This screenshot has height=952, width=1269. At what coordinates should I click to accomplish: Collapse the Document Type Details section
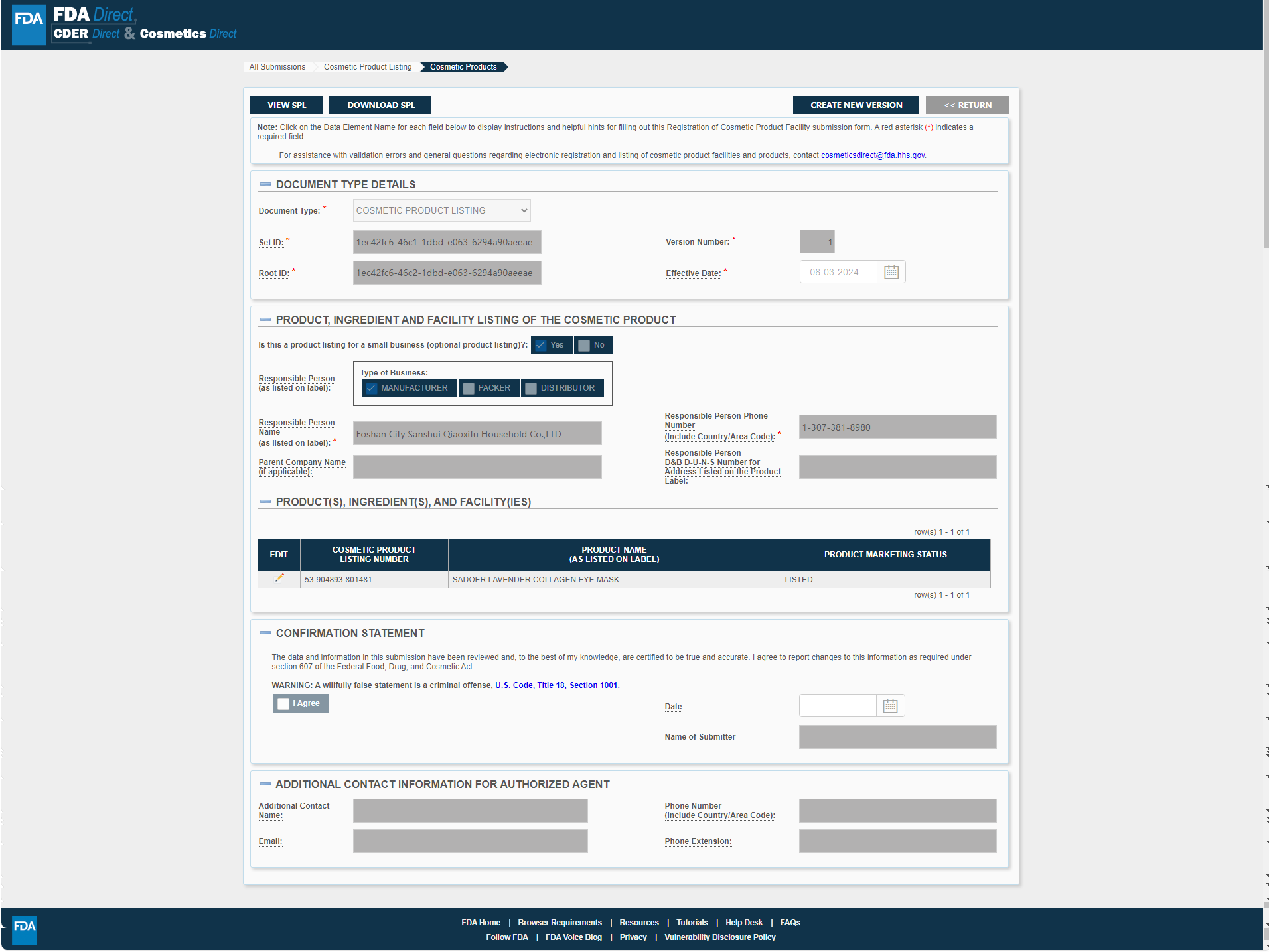pyautogui.click(x=265, y=185)
